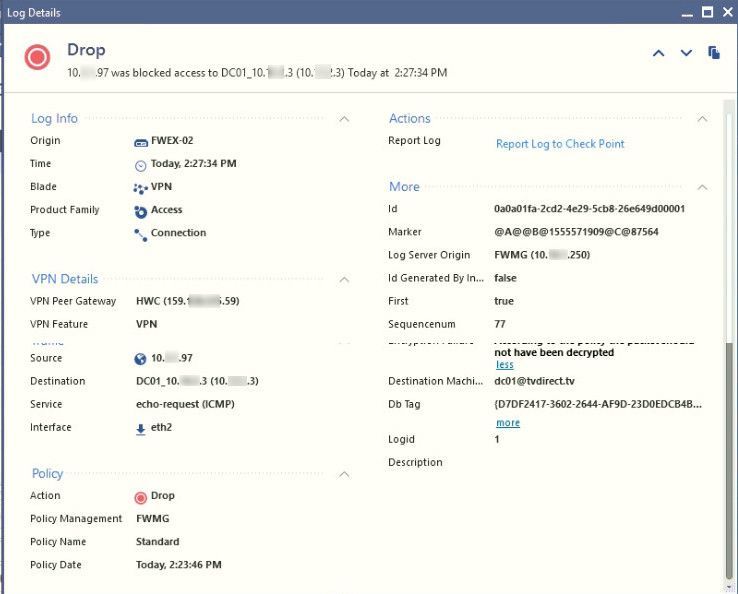Screen dimensions: 738x594
Task: Click the Drop action icon under Policy
Action: pos(141,496)
